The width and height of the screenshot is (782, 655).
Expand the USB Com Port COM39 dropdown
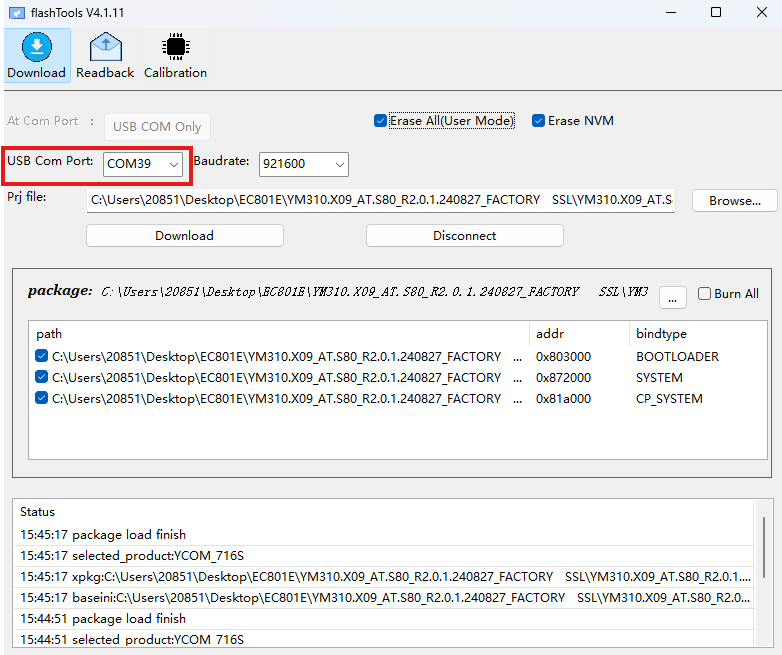[144, 163]
